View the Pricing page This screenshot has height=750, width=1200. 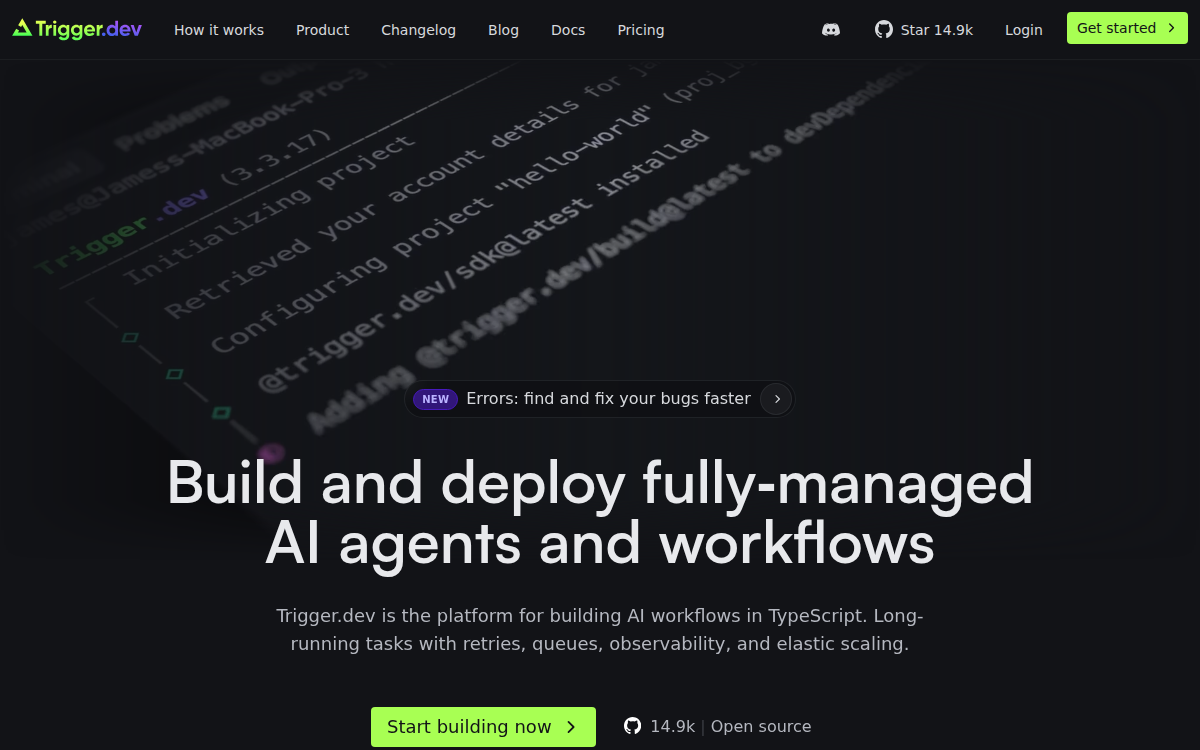coord(641,30)
